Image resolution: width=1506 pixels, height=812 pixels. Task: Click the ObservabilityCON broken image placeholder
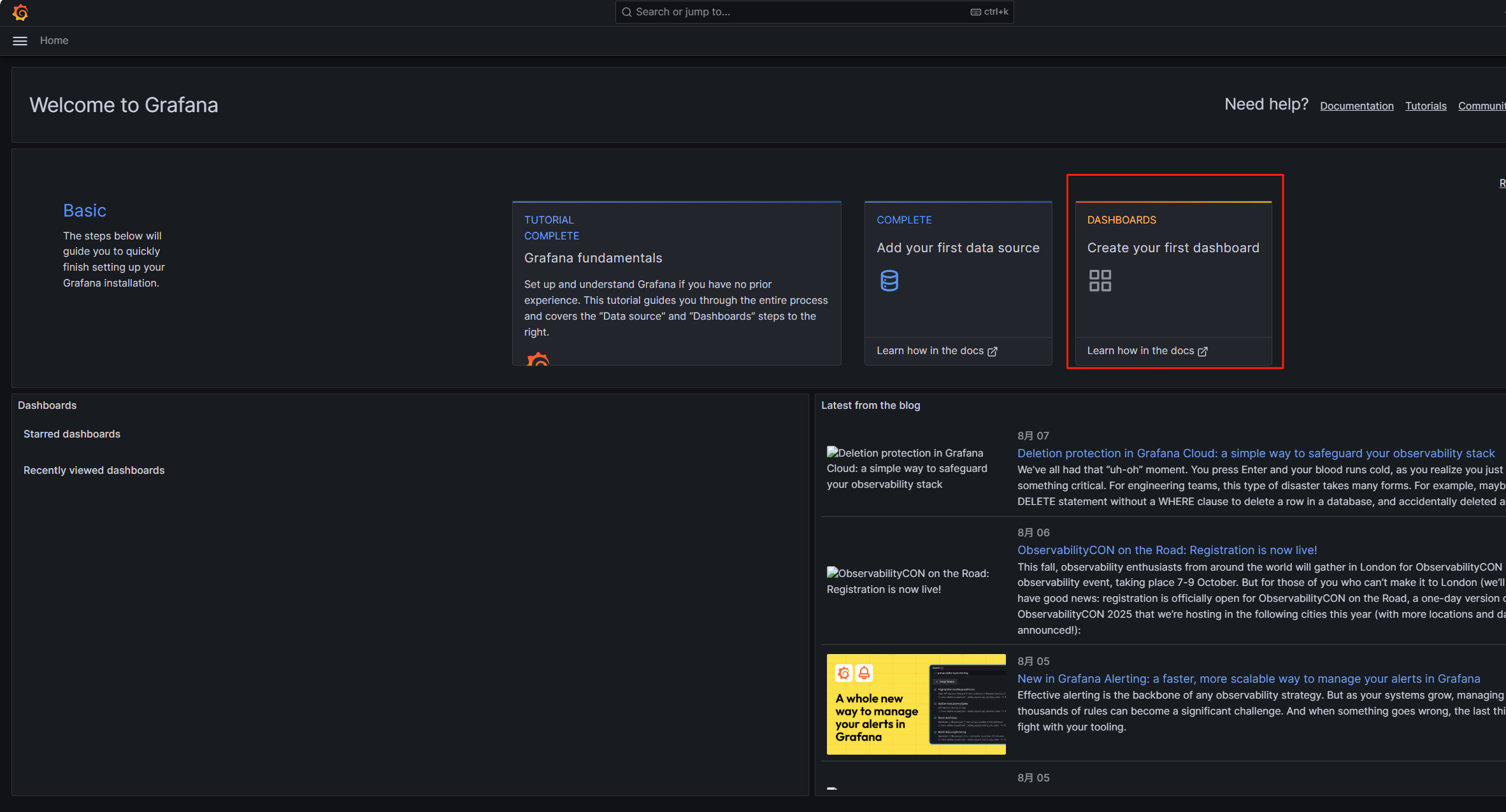point(908,581)
